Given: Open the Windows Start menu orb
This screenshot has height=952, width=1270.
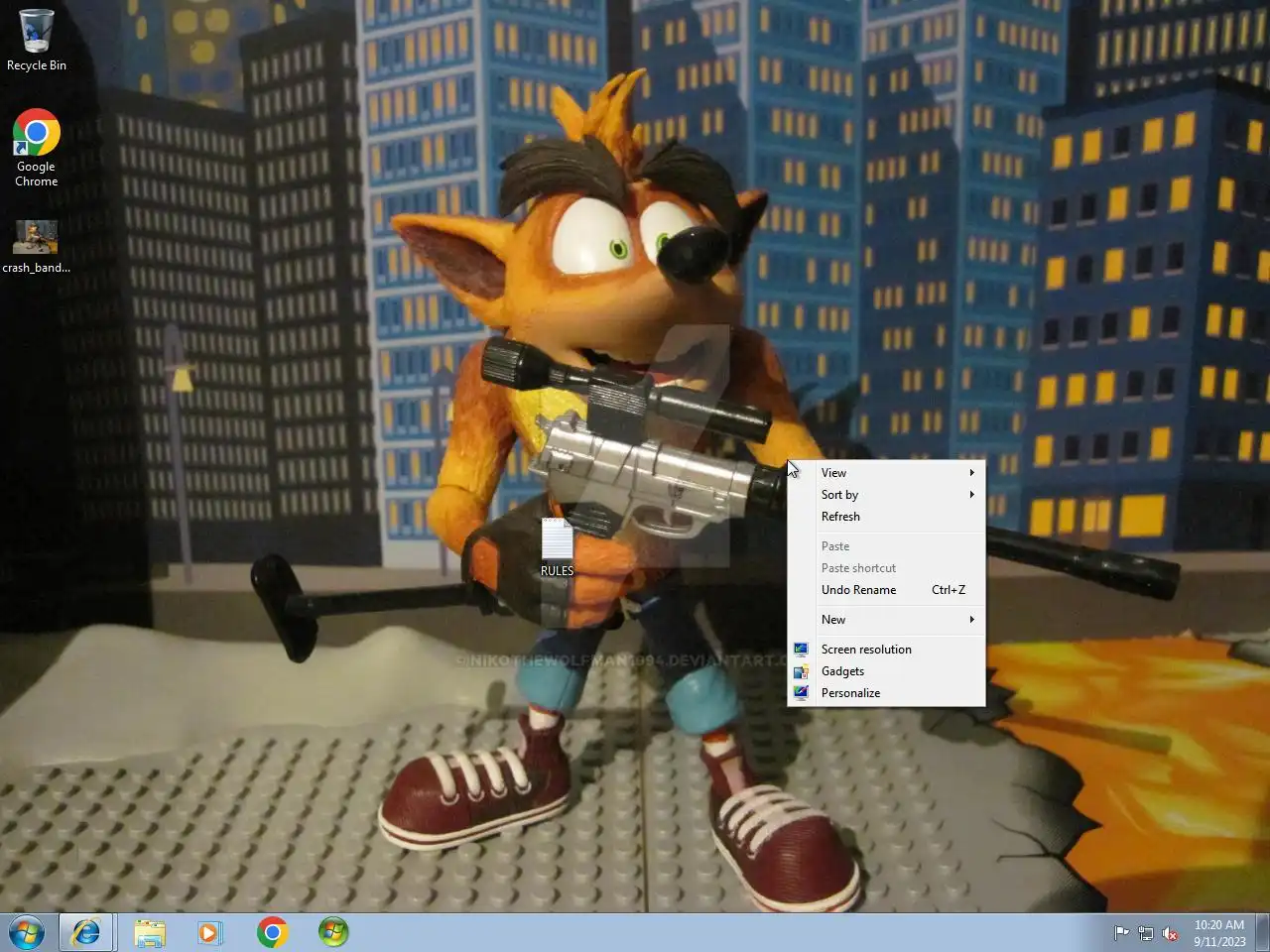Looking at the screenshot, I should point(27,932).
